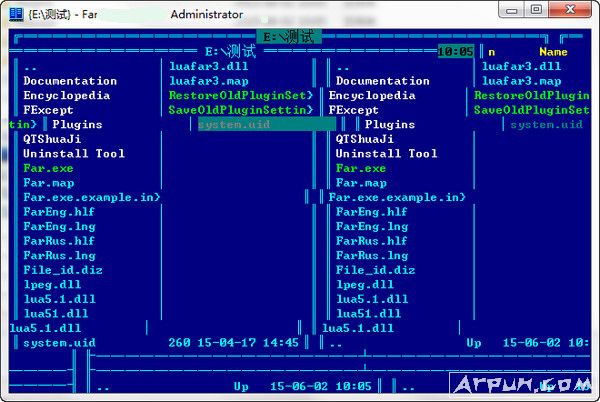Select SaveOldPluginSettin file in left panel
Screen dimensions: 600x402
click(x=241, y=110)
